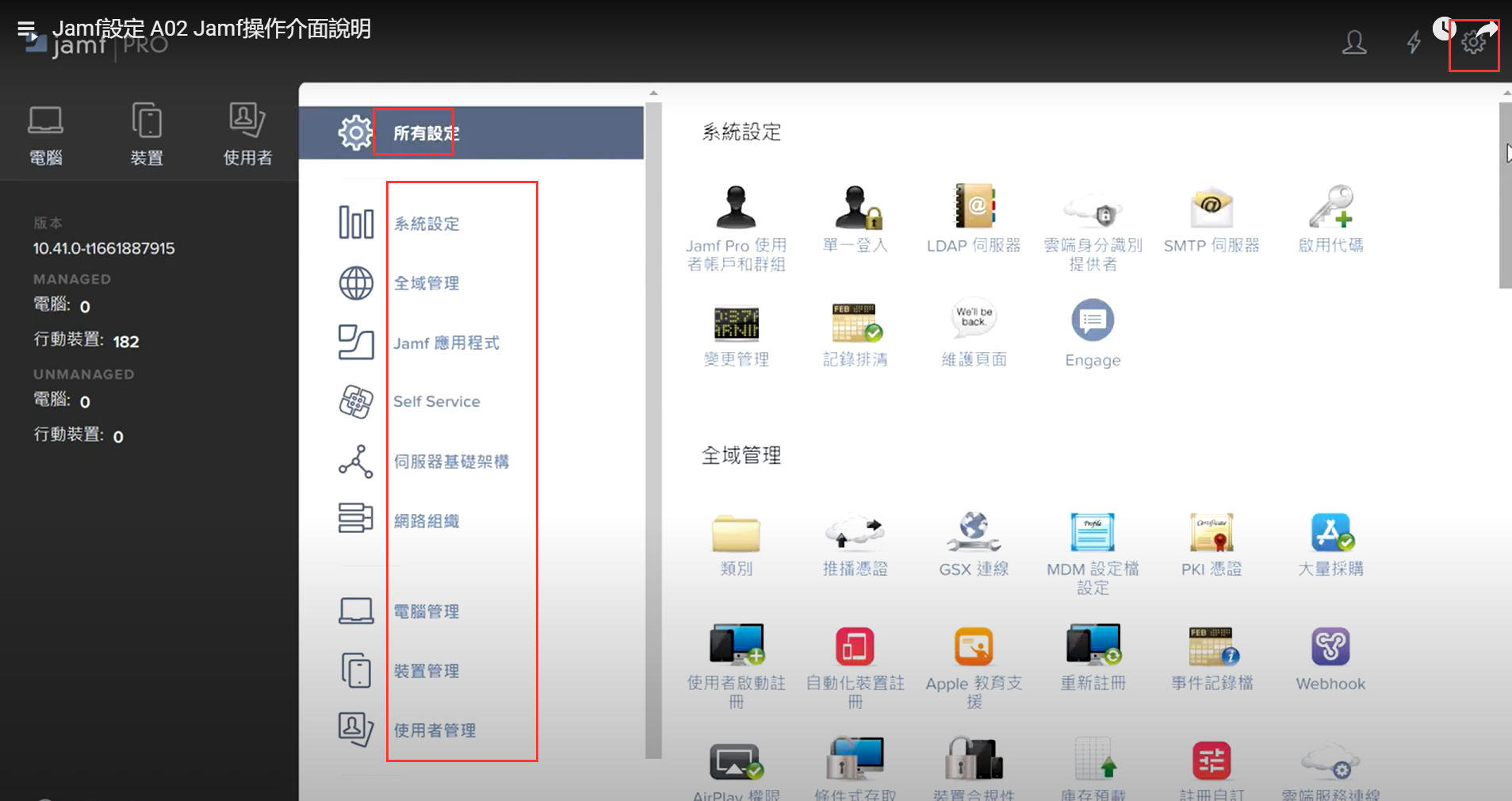Click the settings gear in top bar
Viewport: 1512px width, 801px height.
coord(1473,43)
